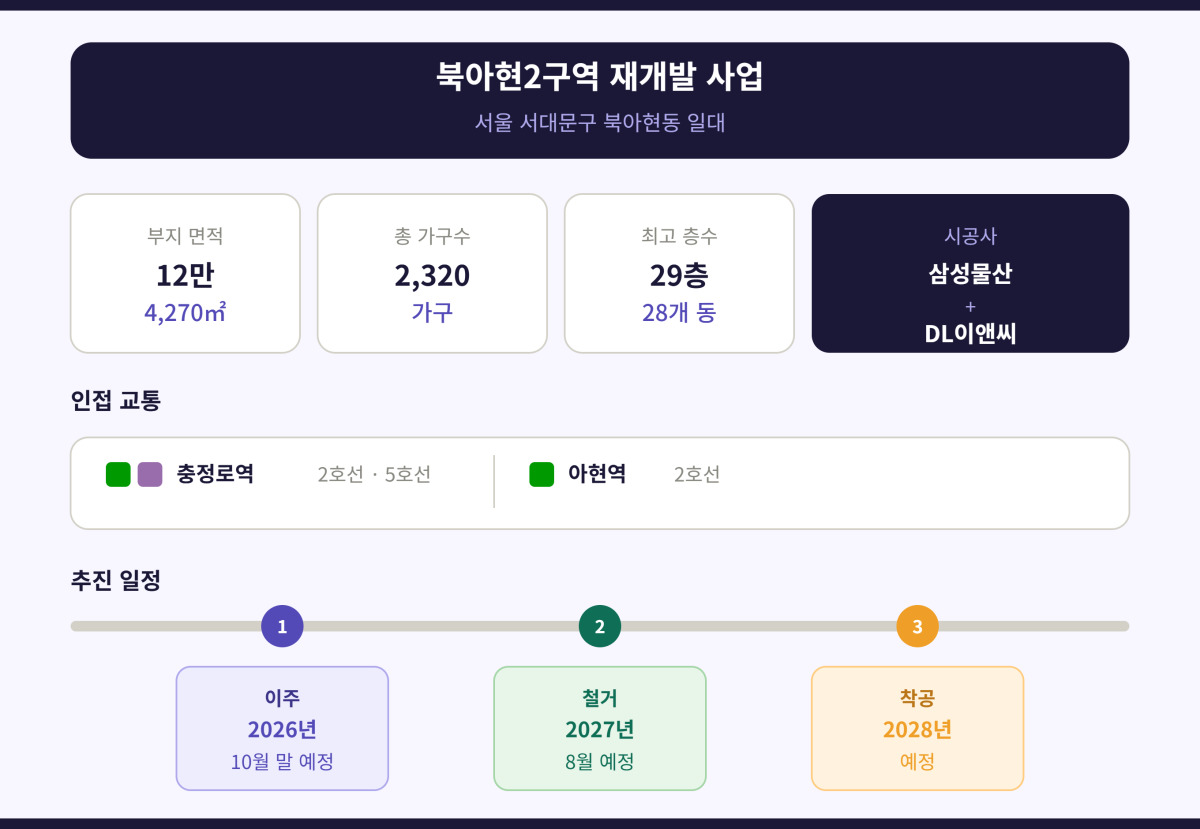Click the purple line 5 swatch beside 충정로역
The width and height of the screenshot is (1200, 829).
point(150,474)
